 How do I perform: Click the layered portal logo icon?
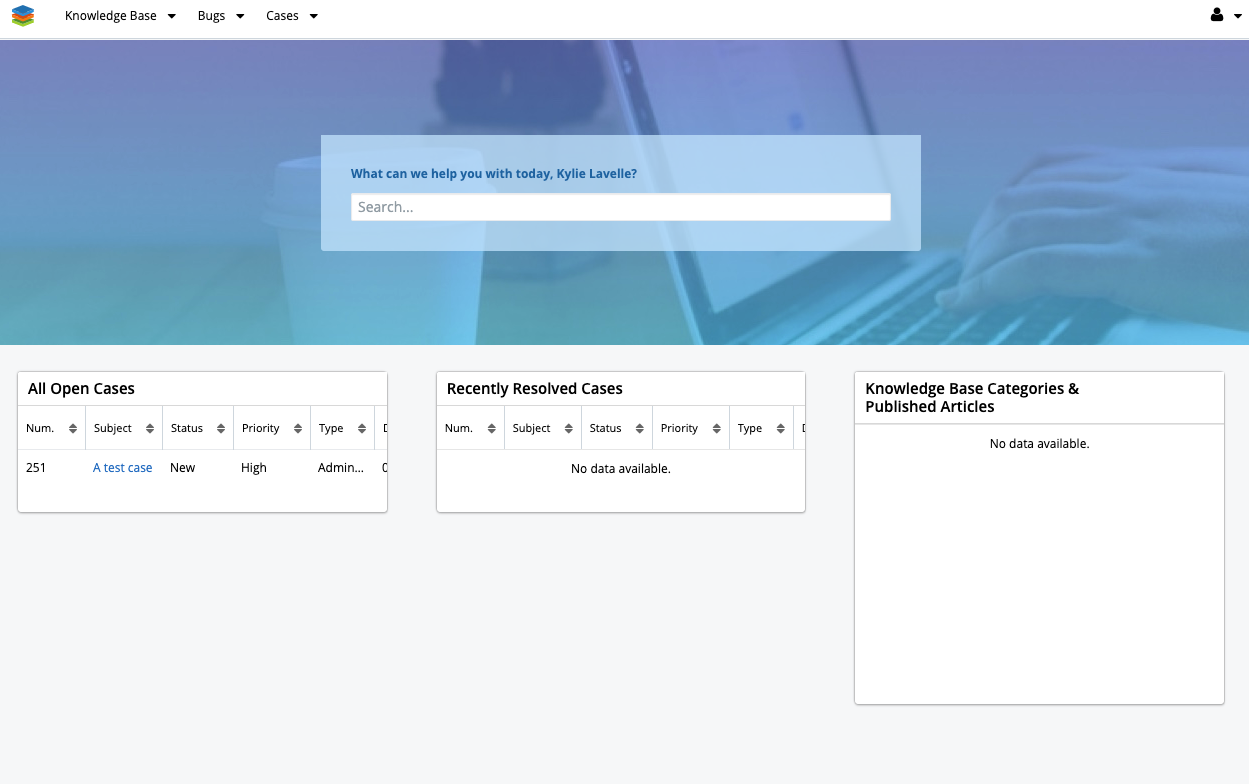point(22,16)
